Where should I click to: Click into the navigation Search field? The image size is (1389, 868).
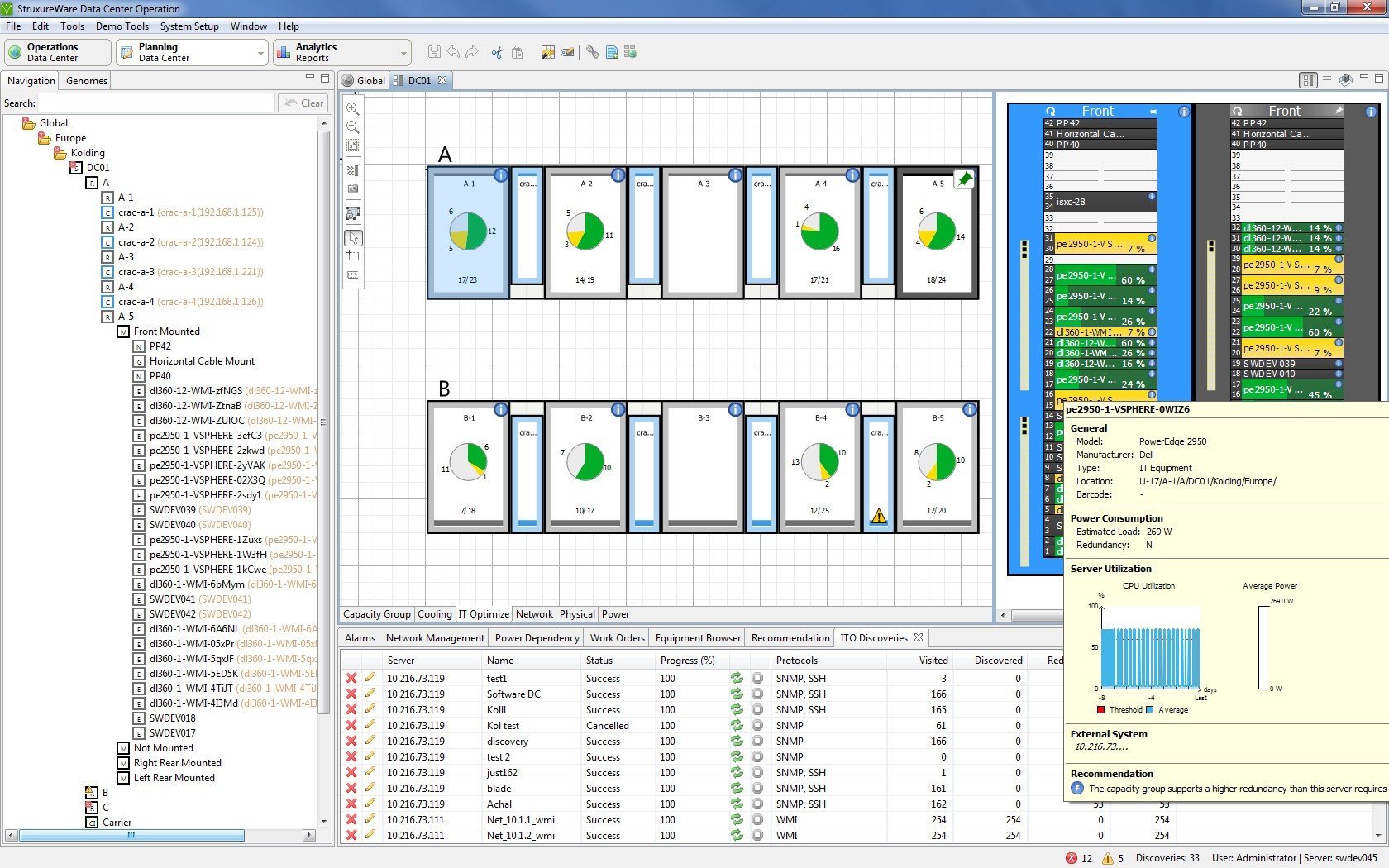(x=156, y=103)
